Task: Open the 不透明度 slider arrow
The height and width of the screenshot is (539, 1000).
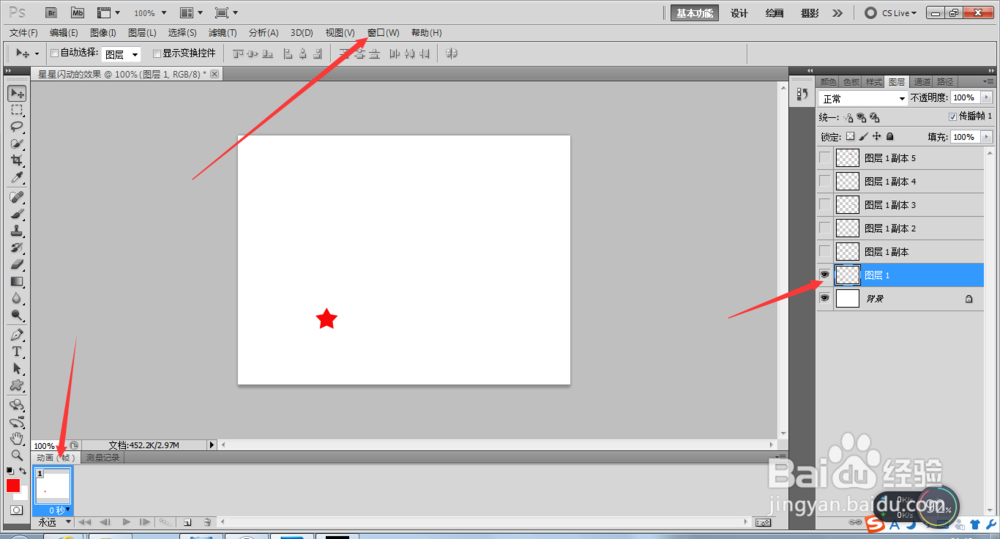Action: click(987, 98)
